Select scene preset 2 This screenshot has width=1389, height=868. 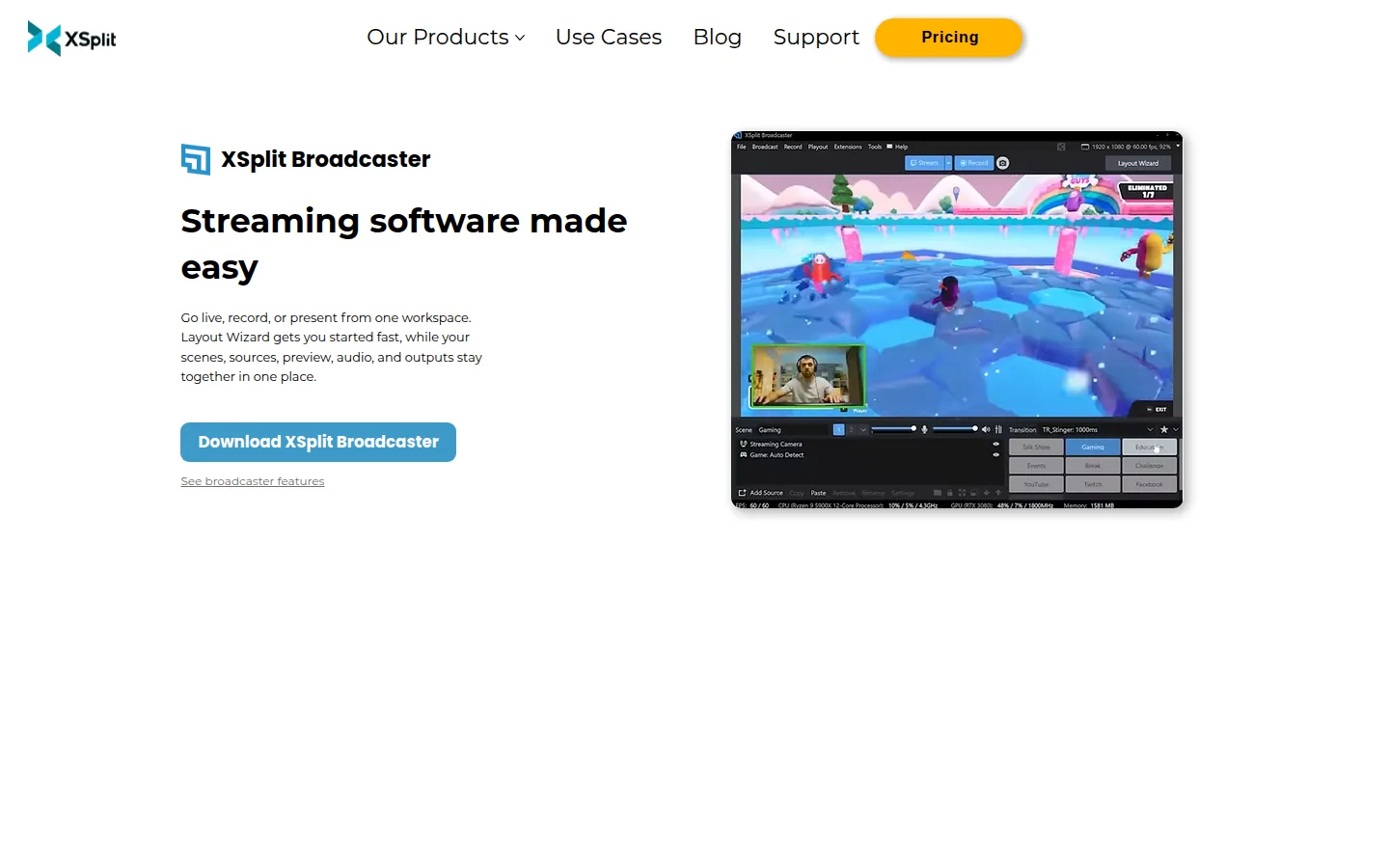click(x=851, y=429)
